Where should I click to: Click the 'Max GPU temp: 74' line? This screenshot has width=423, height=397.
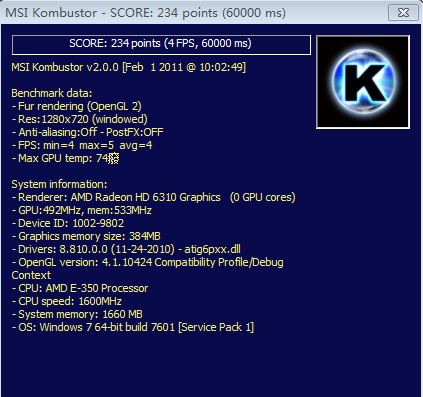65,158
